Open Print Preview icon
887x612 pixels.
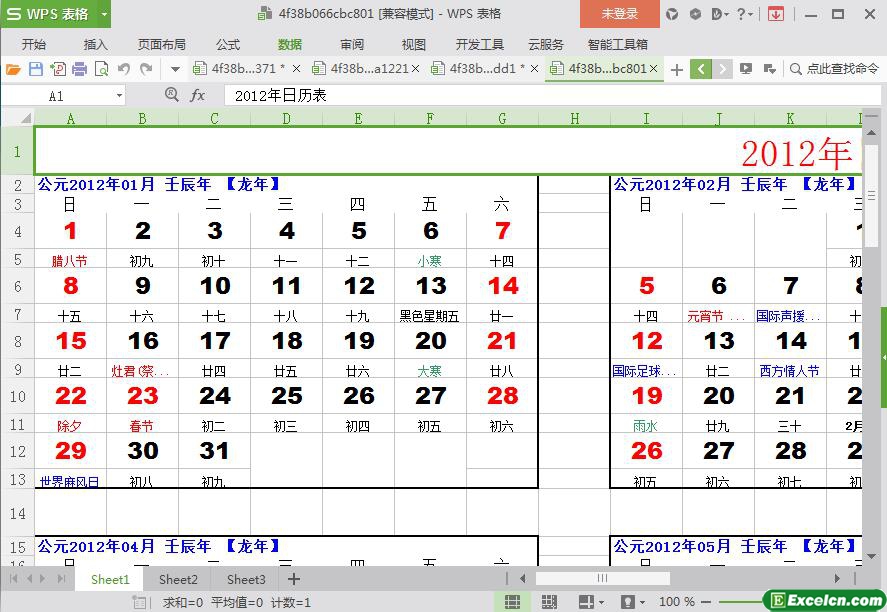click(101, 69)
